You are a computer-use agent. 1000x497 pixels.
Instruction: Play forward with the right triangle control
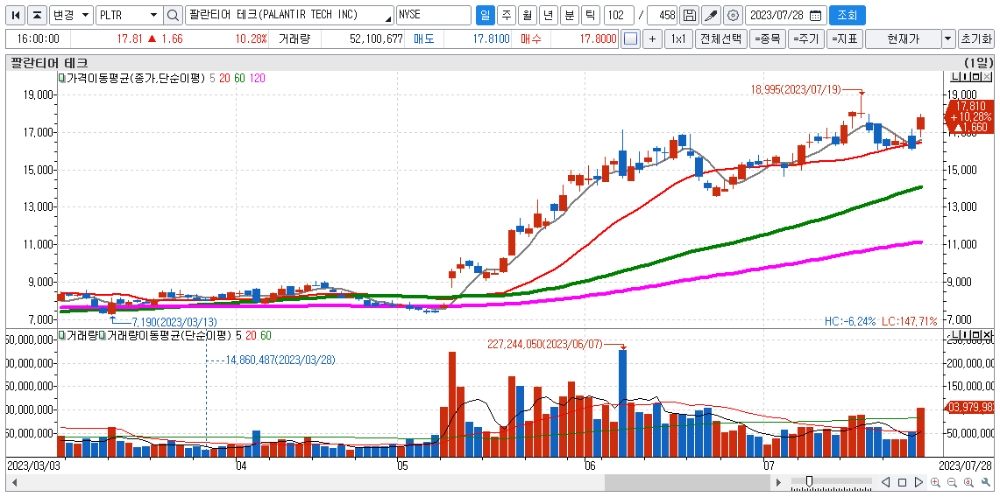tap(919, 482)
